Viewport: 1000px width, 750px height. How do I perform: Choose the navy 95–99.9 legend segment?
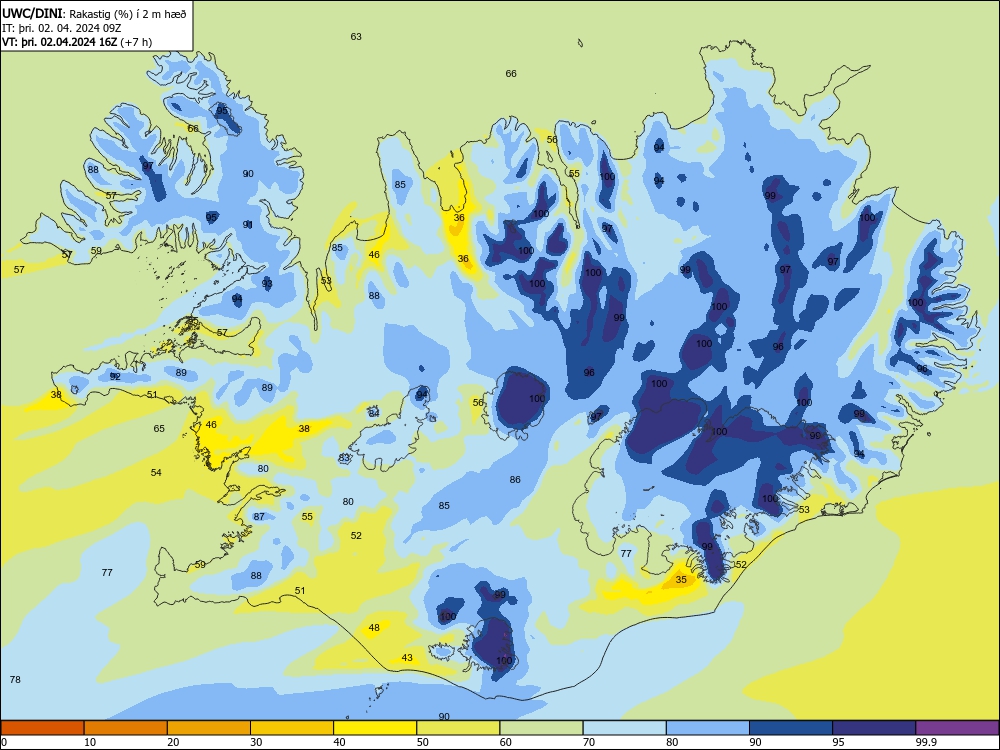click(874, 728)
